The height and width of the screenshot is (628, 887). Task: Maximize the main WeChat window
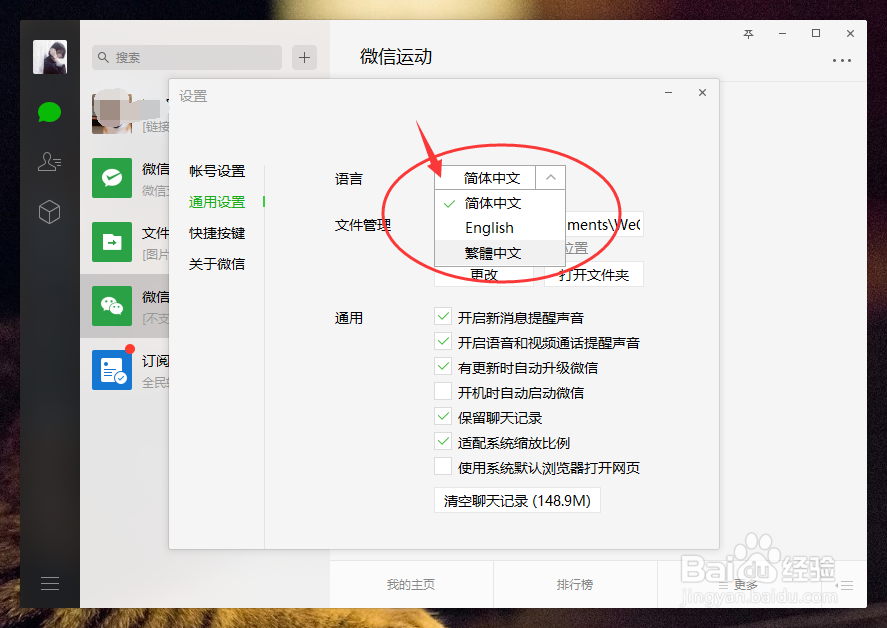point(816,34)
